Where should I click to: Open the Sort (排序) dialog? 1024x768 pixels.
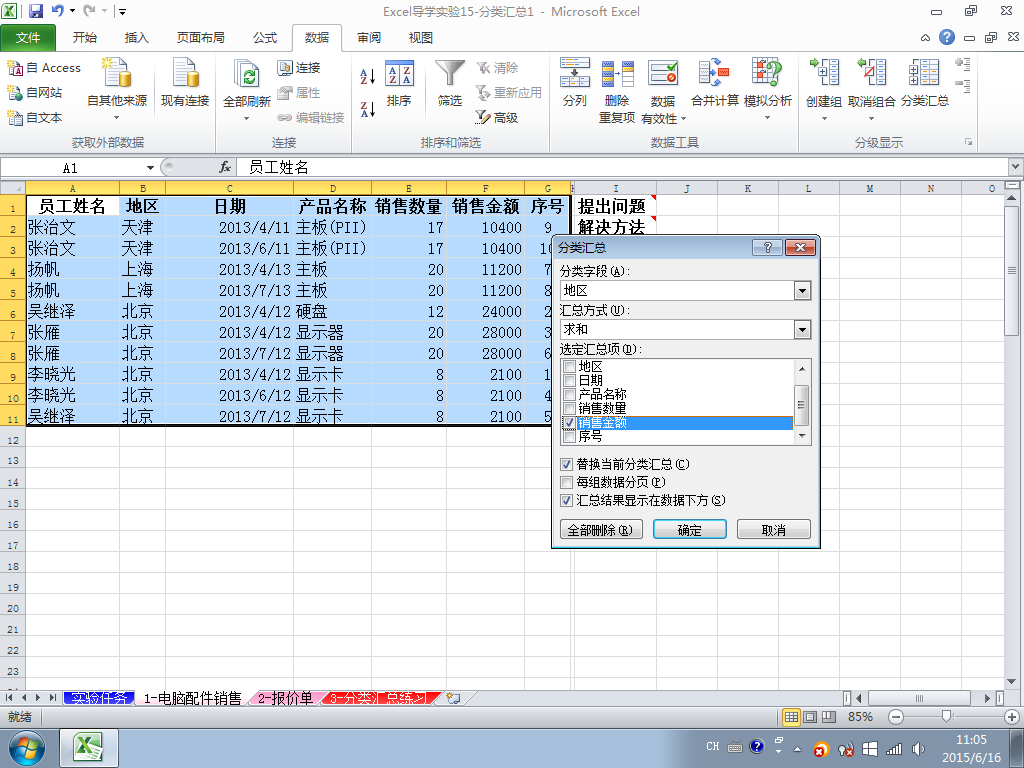coord(399,83)
